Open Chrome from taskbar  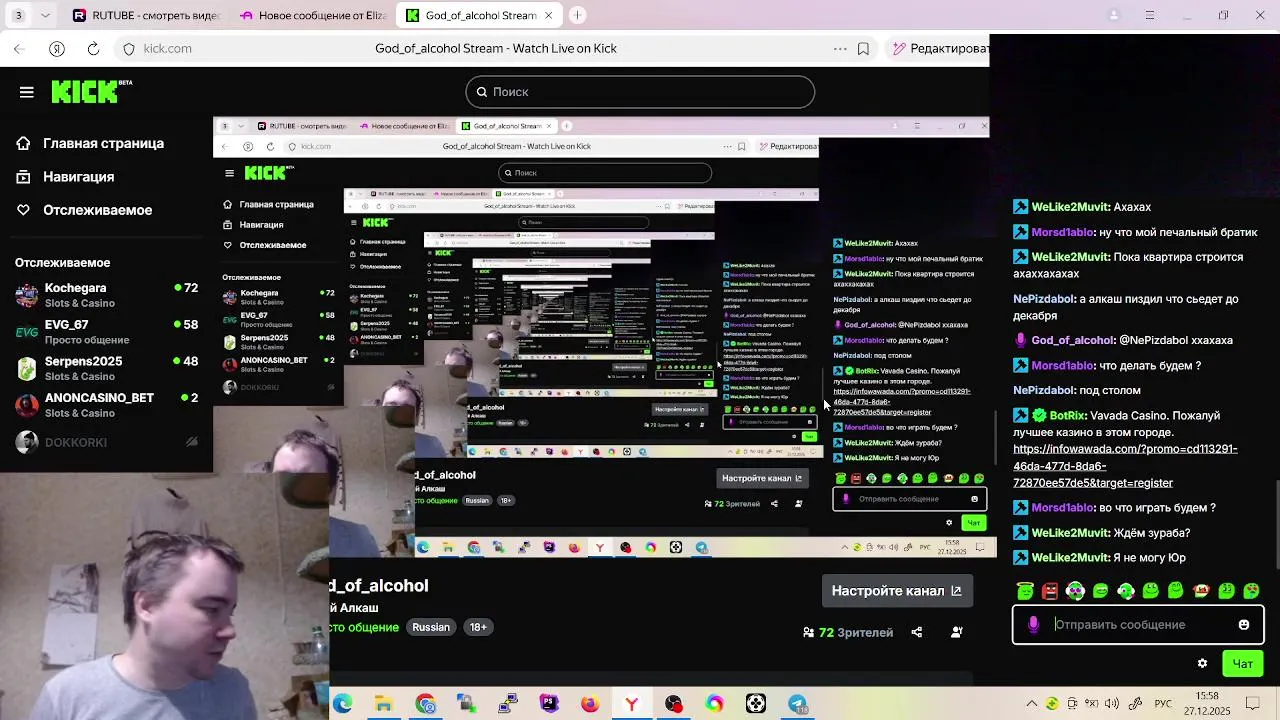click(x=426, y=704)
